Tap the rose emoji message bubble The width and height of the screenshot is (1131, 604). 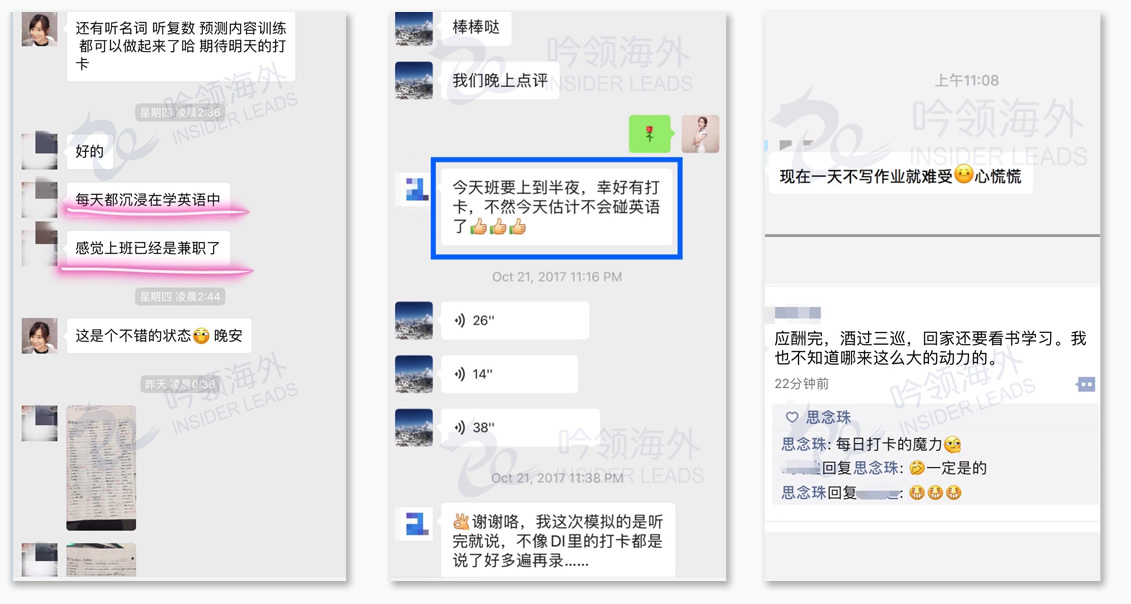tap(649, 134)
